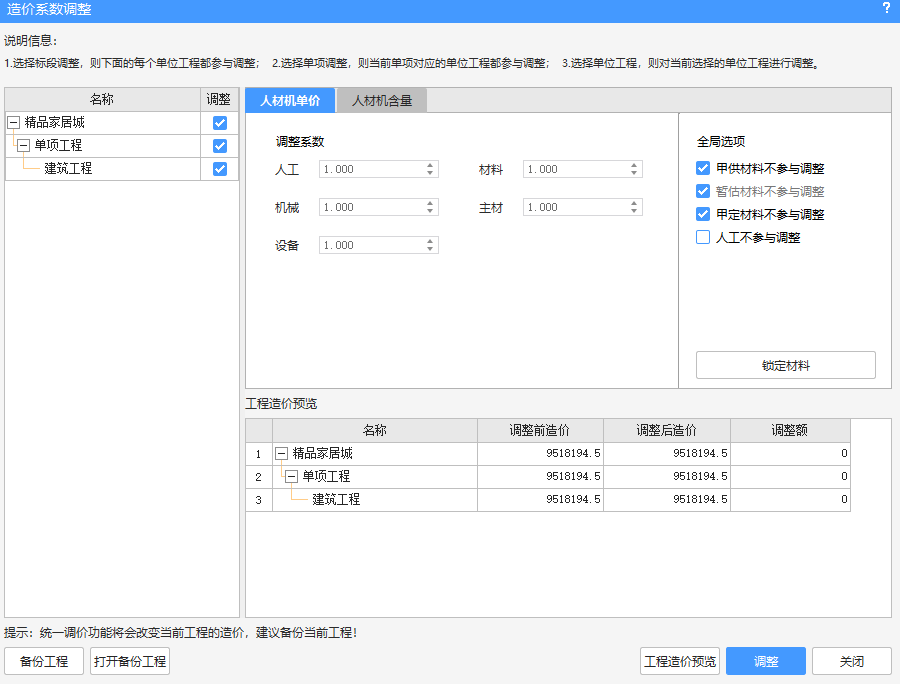Collapse 单项工程 in the preview table

[292, 476]
